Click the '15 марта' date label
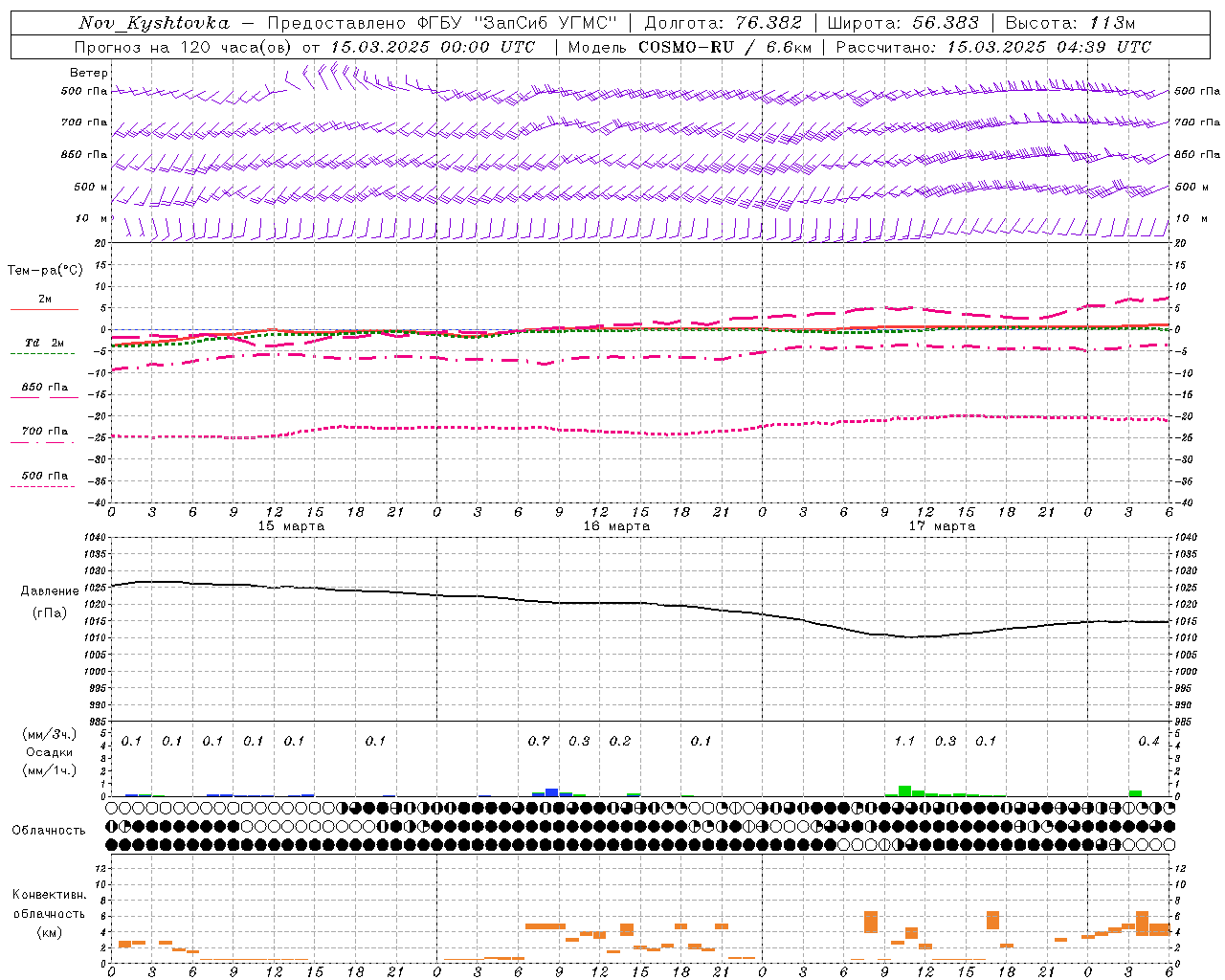Image resolution: width=1225 pixels, height=980 pixels. [291, 526]
